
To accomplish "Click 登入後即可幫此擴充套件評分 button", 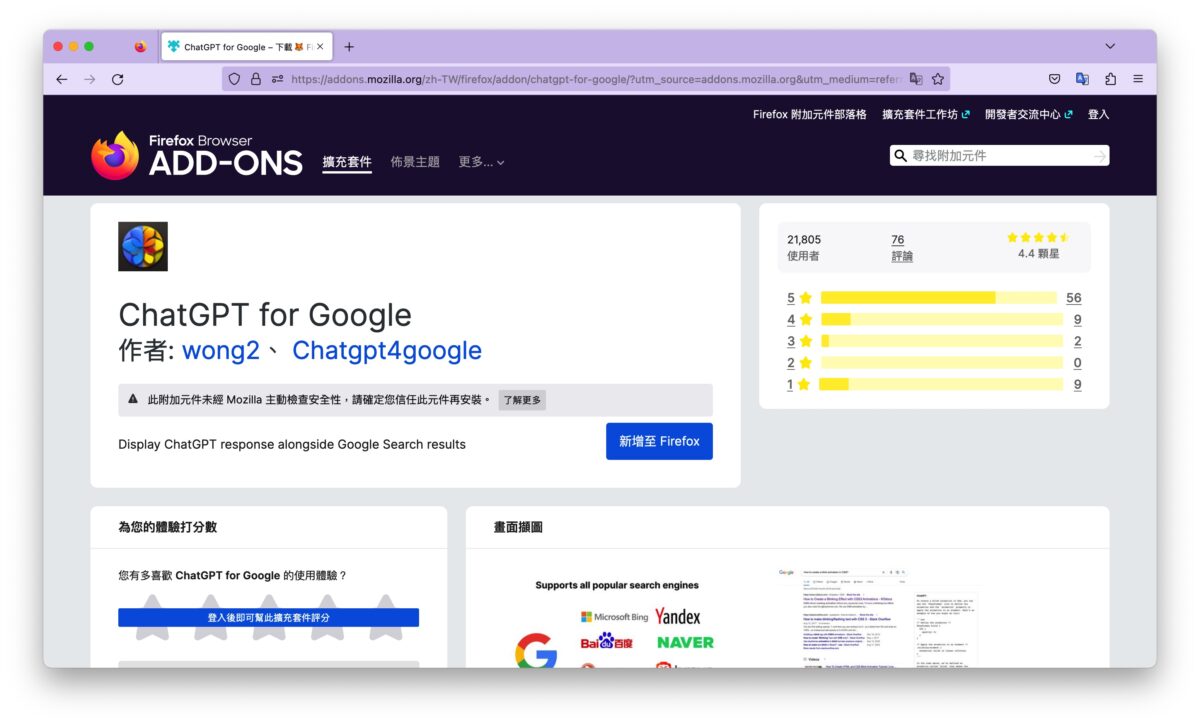I will pos(268,617).
